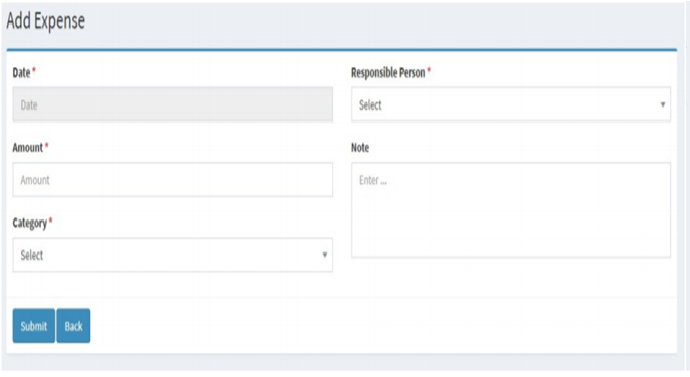This screenshot has height=377, width=690.
Task: Click the Note text area
Action: (x=511, y=210)
